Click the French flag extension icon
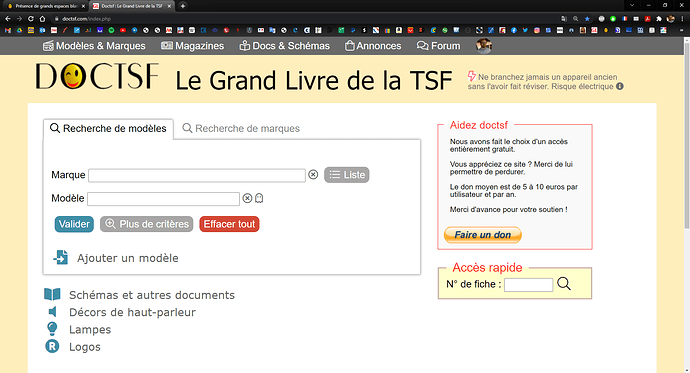690x373 pixels. point(624,19)
